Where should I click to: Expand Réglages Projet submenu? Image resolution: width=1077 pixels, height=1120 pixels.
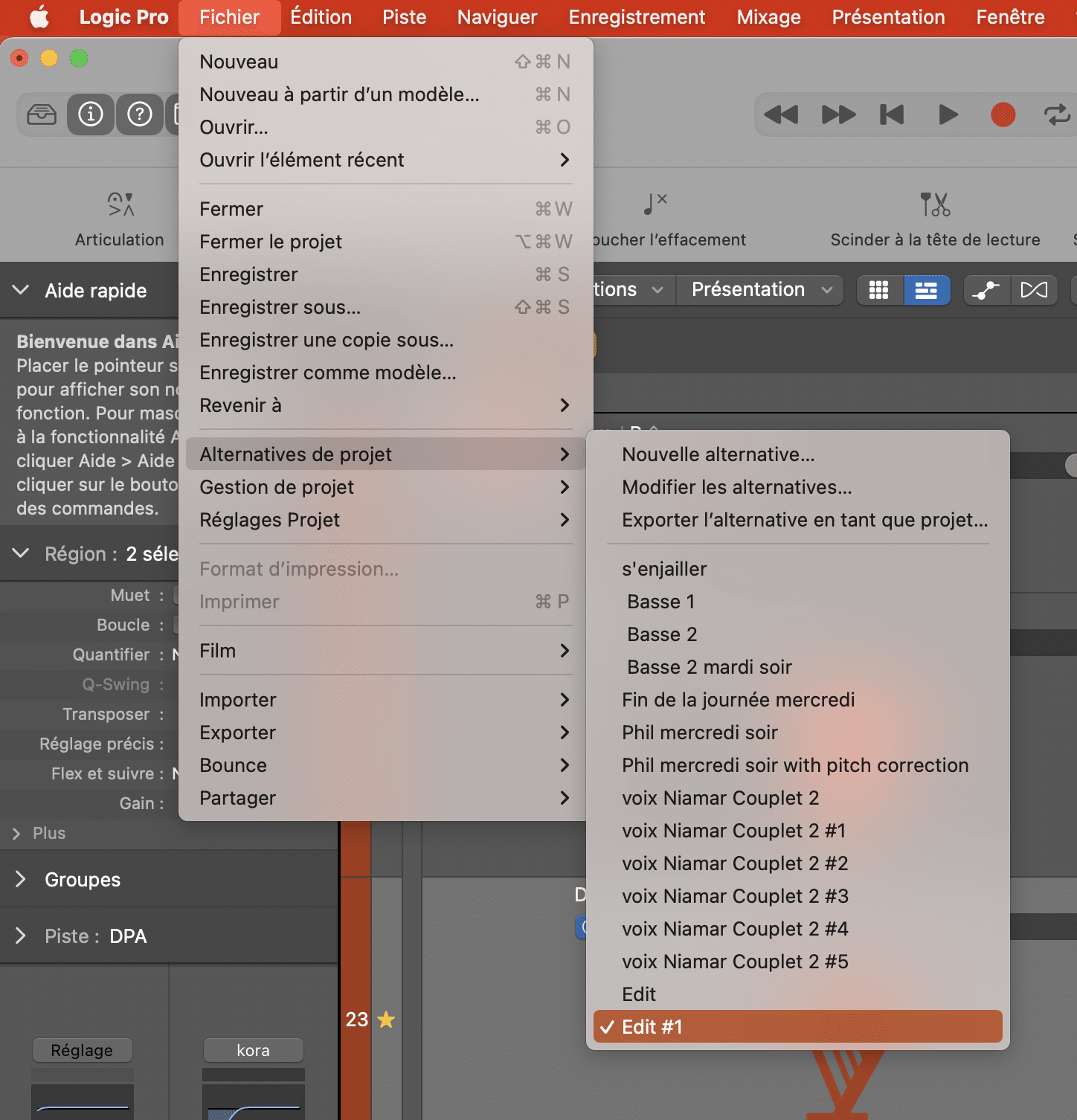[x=385, y=520]
